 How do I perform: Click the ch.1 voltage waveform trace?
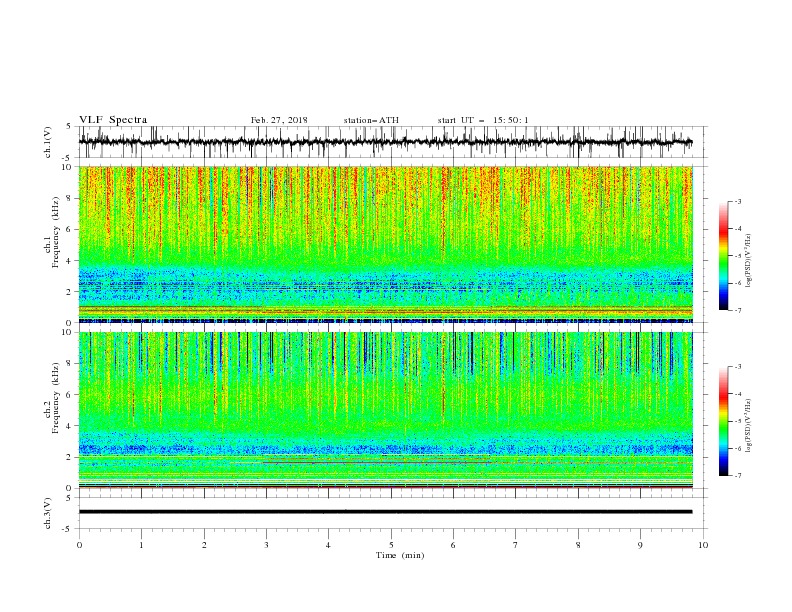pos(386,142)
